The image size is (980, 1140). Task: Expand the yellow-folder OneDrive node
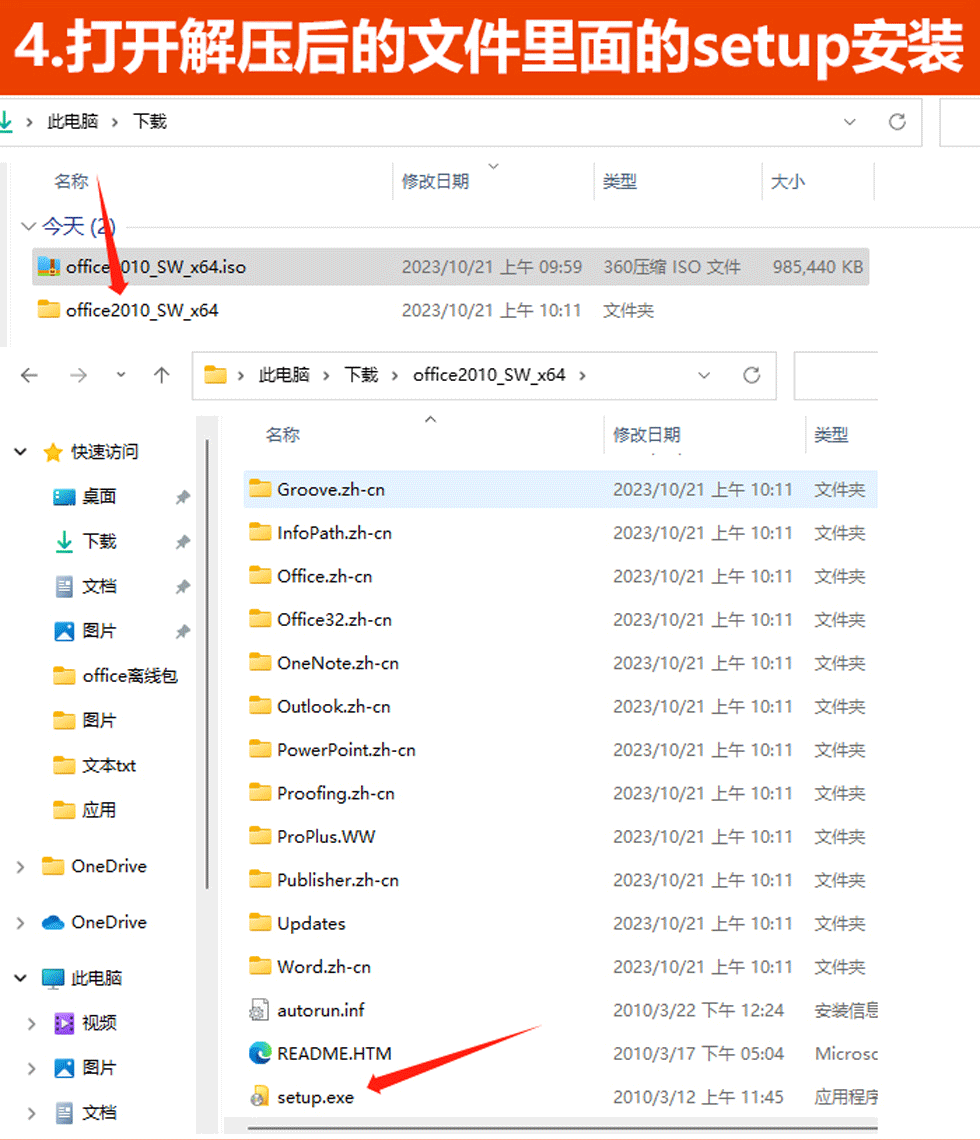(20, 867)
